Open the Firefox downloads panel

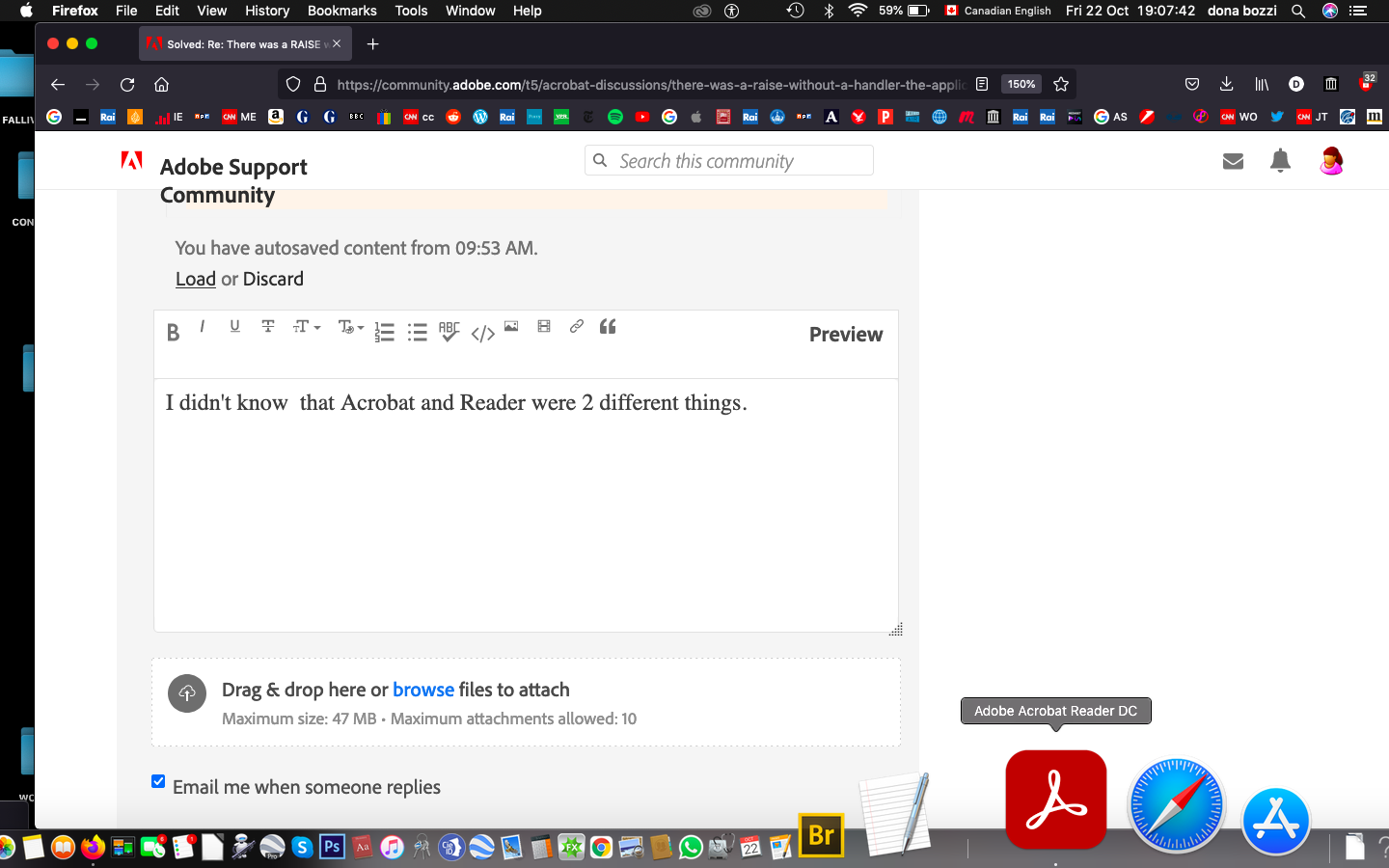(x=1227, y=84)
